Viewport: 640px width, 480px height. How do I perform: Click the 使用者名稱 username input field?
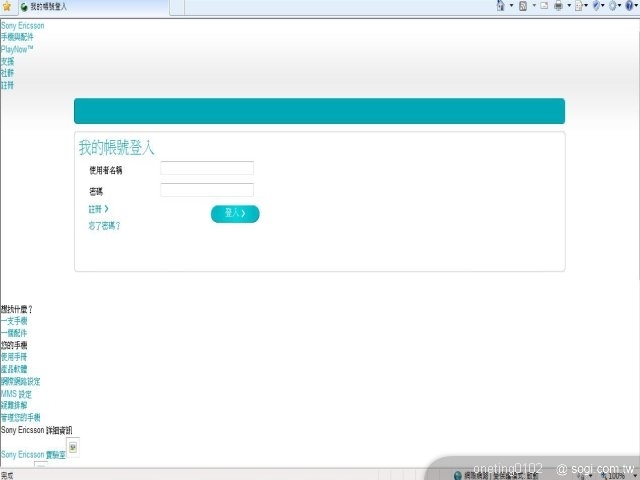coord(207,168)
